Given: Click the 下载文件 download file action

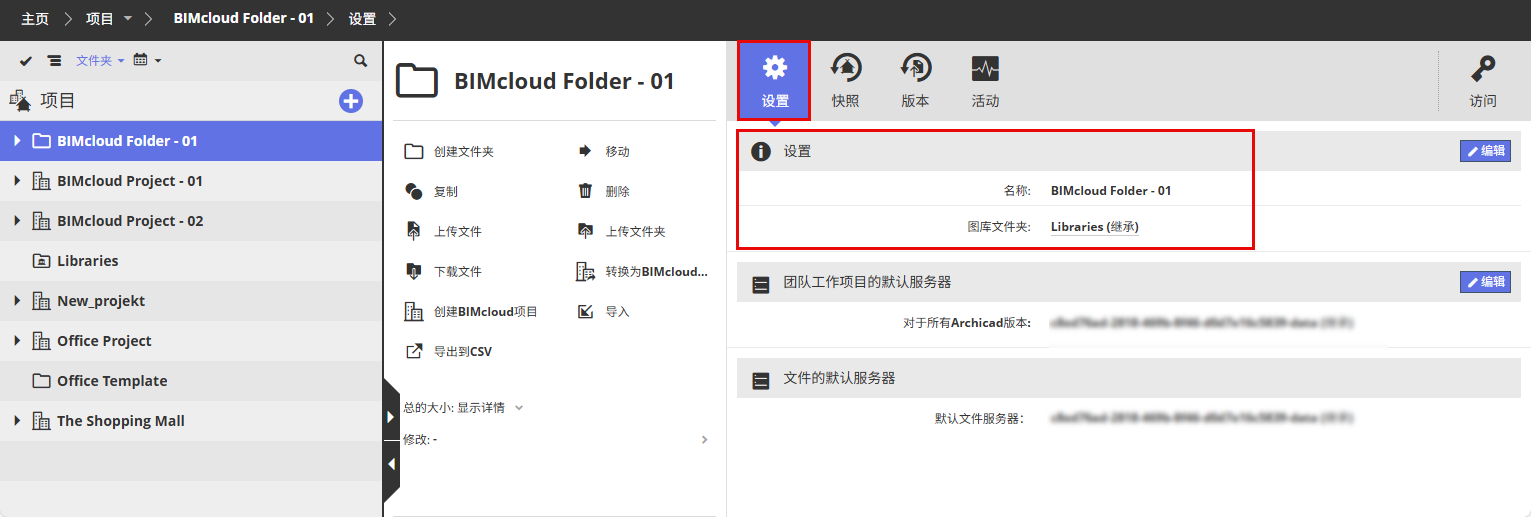Looking at the screenshot, I should click(x=443, y=272).
